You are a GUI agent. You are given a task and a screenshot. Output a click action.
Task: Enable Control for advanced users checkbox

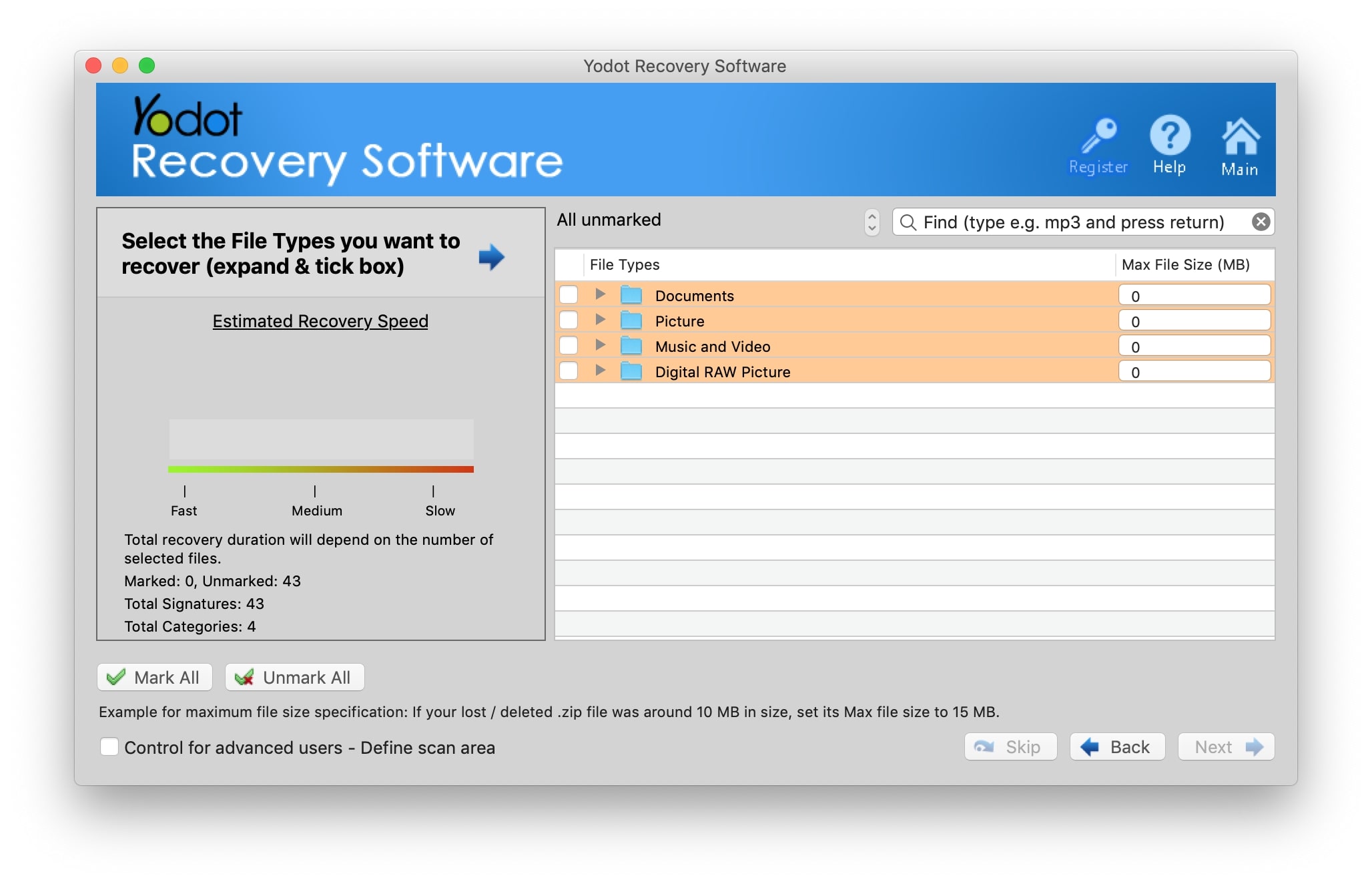click(109, 746)
